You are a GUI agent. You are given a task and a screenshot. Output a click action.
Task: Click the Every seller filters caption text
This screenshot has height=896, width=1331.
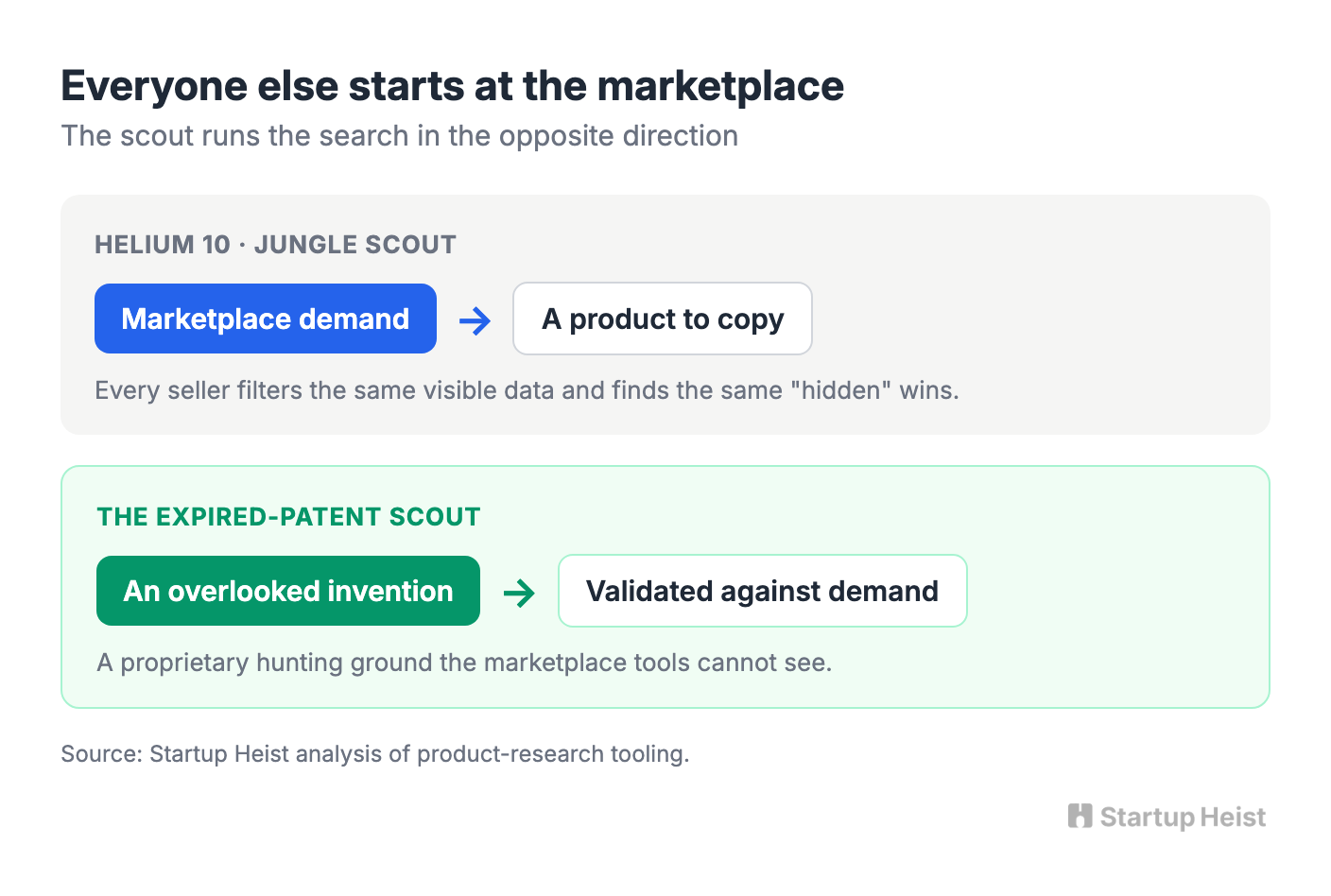pos(527,390)
